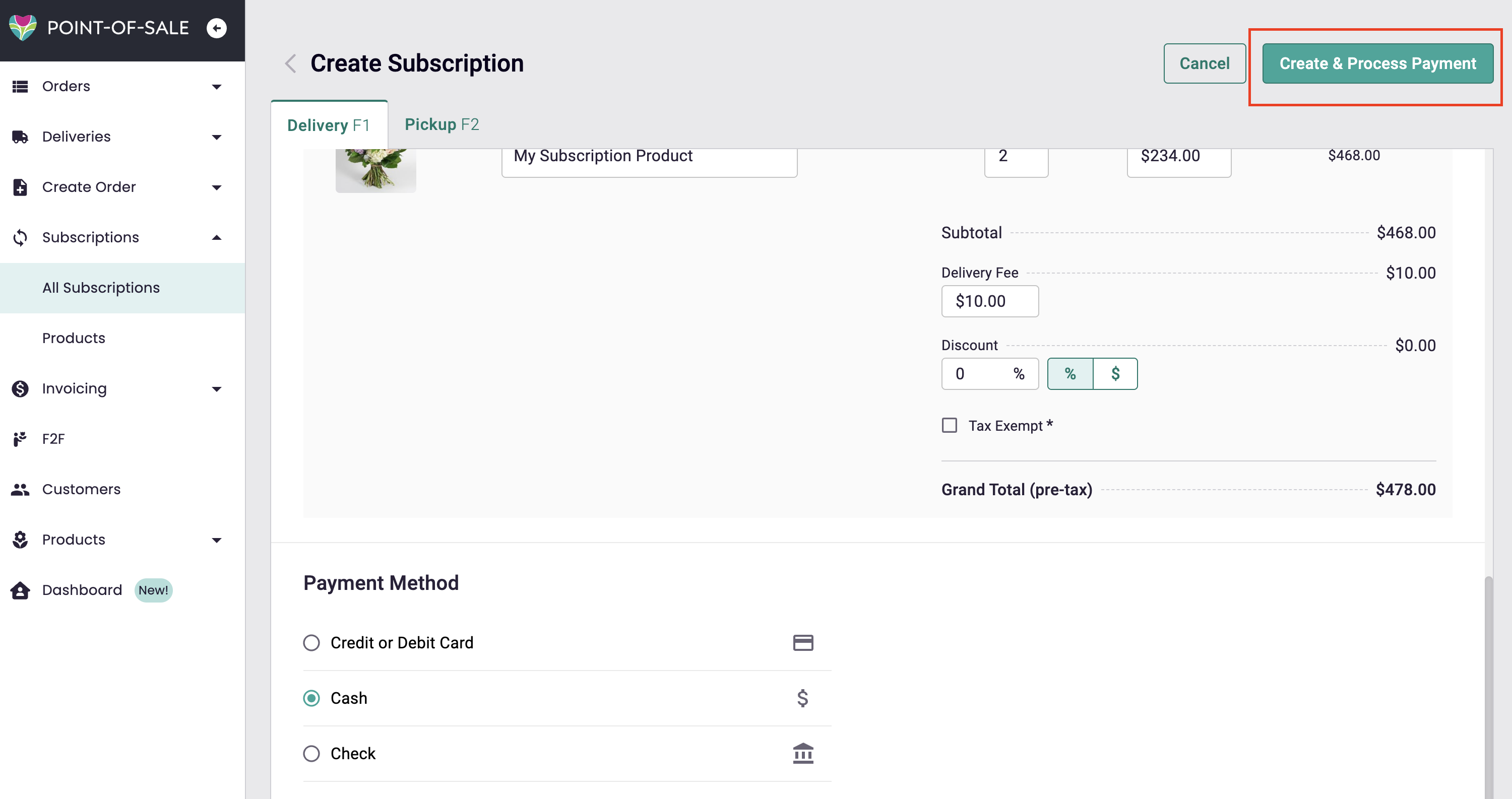Viewport: 1512px width, 799px height.
Task: Open All Subscriptions in sidebar
Action: click(x=122, y=288)
